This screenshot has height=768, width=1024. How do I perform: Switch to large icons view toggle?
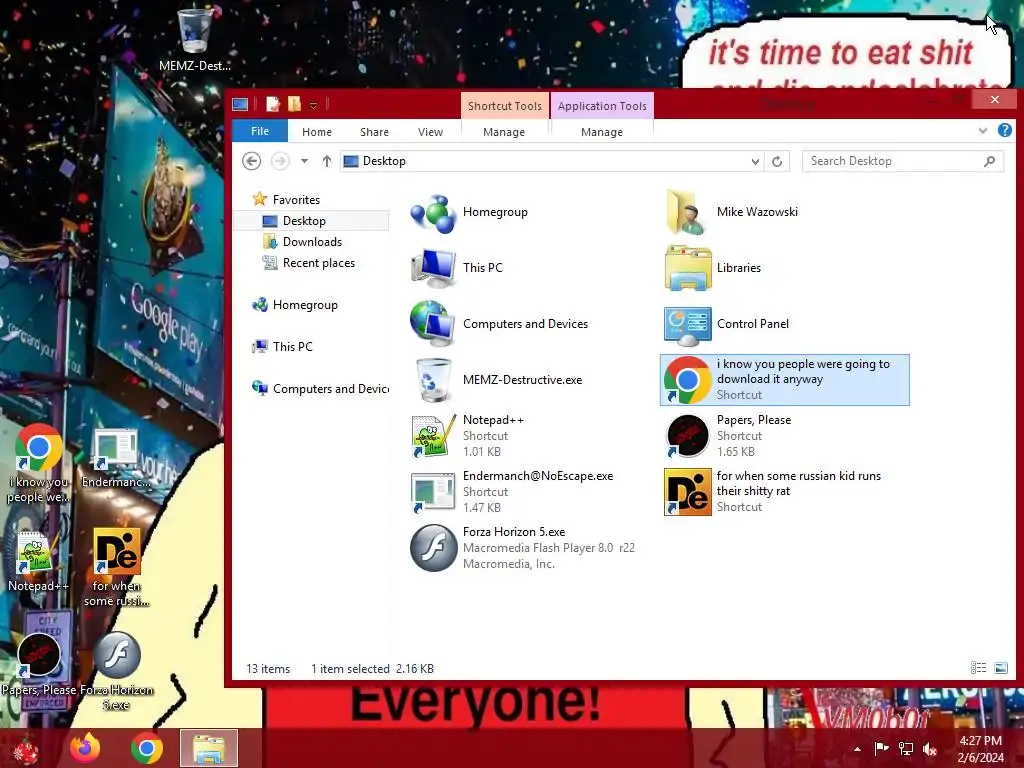point(1000,667)
